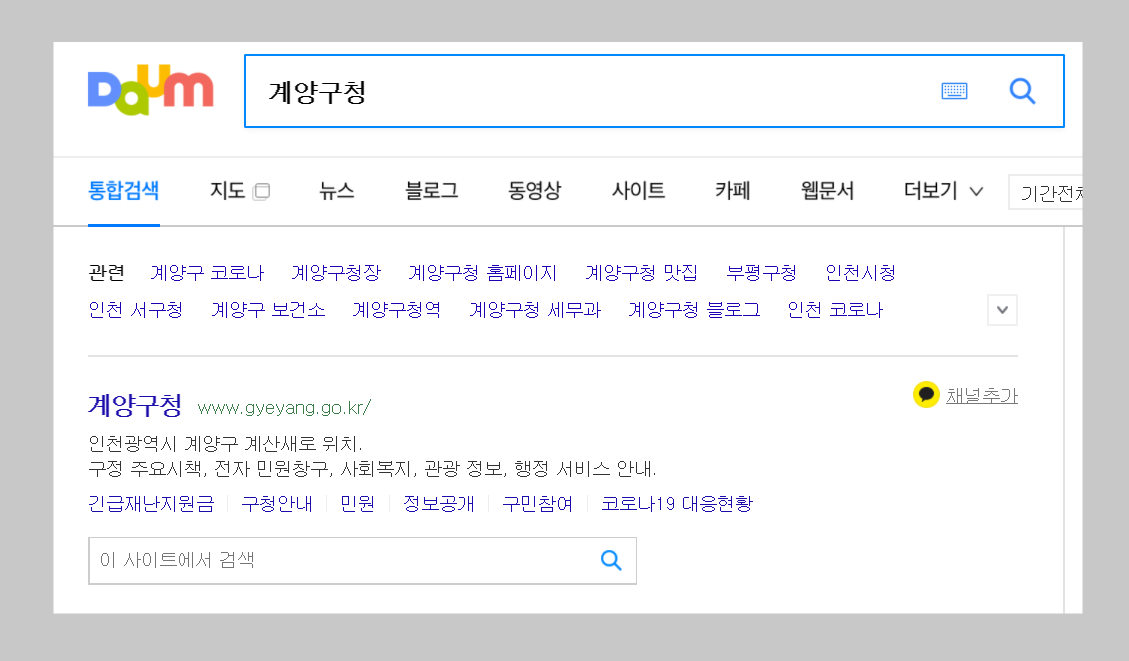The width and height of the screenshot is (1129, 661).
Task: Click the magnifier icon in site search box
Action: [x=611, y=560]
